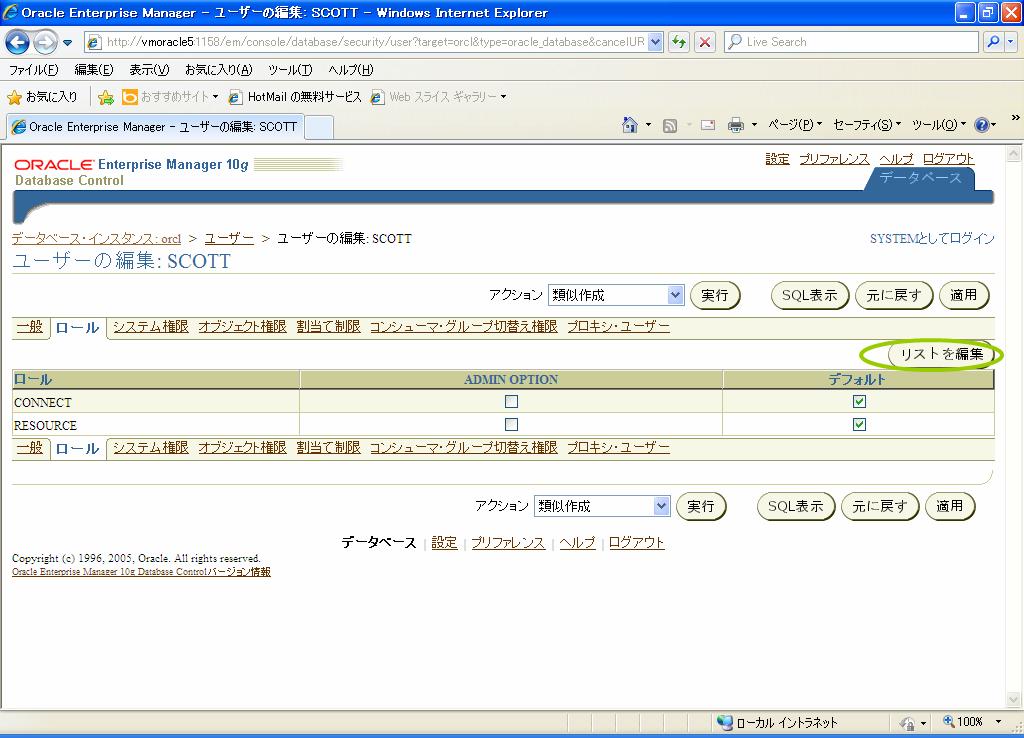Switch to the システム権限 tab
Image resolution: width=1024 pixels, height=738 pixels.
click(150, 327)
